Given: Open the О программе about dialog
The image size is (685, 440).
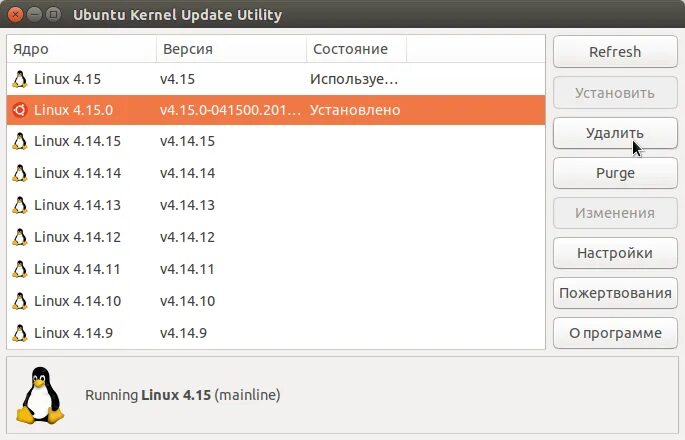Looking at the screenshot, I should [615, 333].
